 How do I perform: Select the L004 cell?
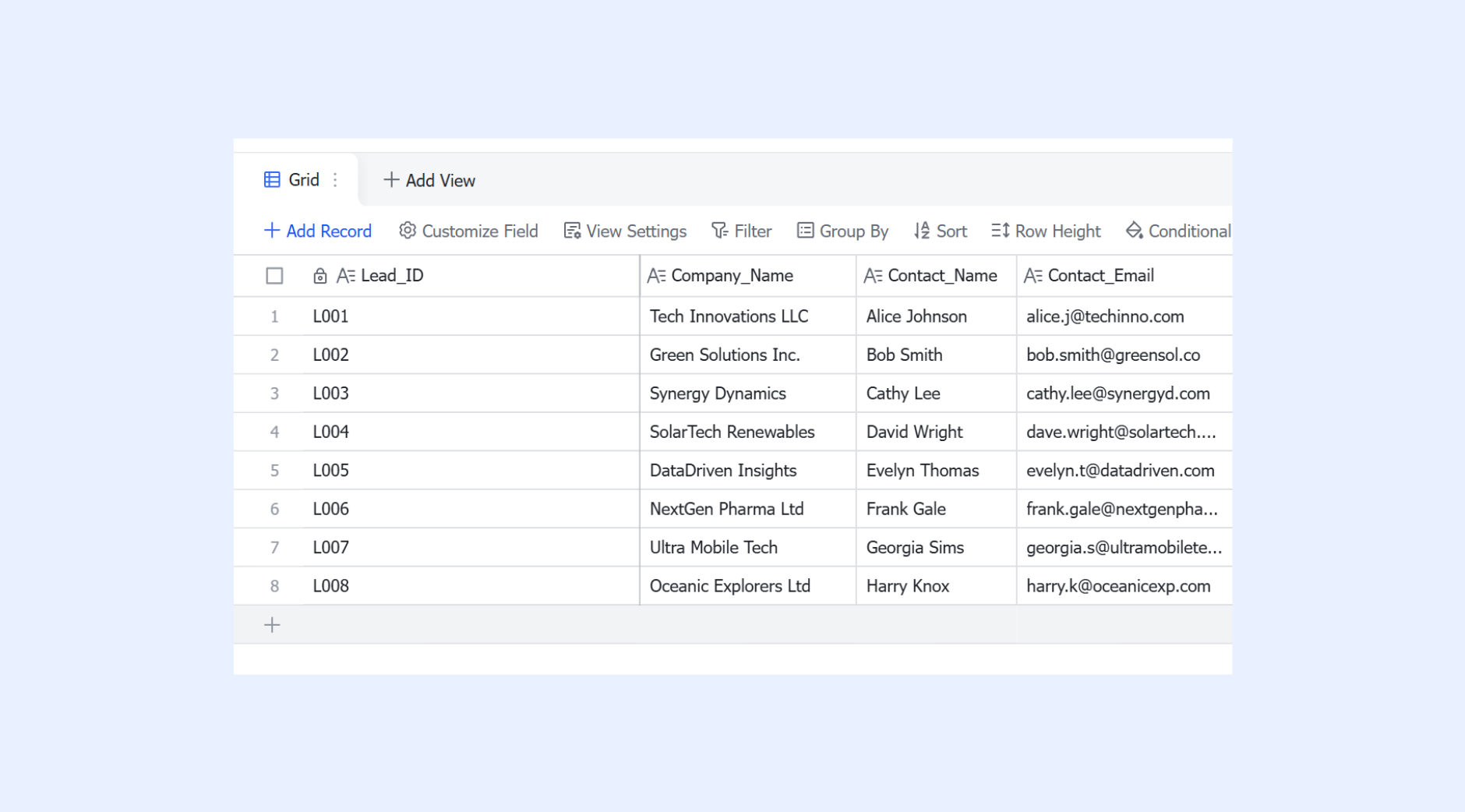point(471,432)
